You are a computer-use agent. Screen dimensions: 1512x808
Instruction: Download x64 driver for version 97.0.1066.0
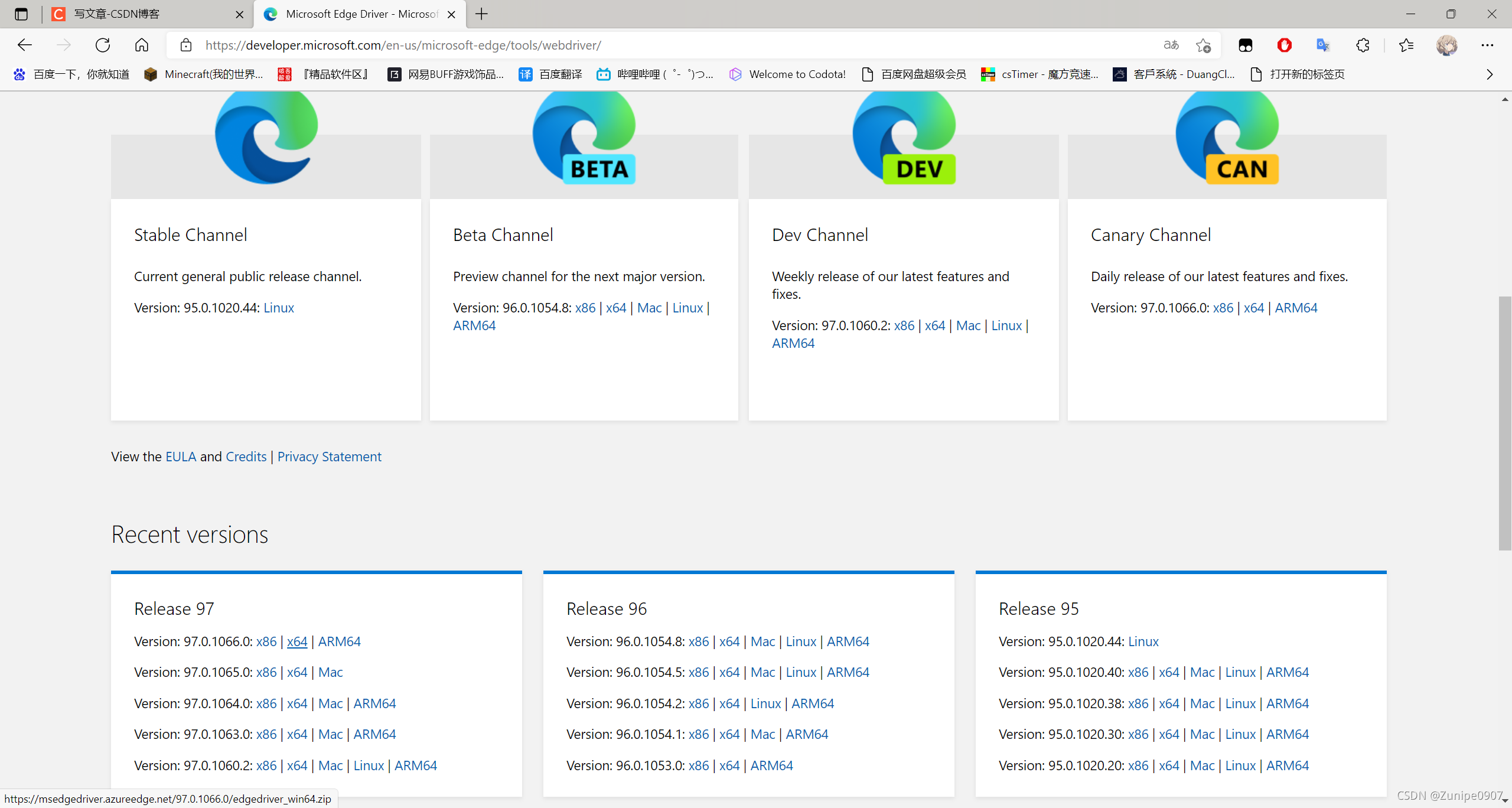297,641
